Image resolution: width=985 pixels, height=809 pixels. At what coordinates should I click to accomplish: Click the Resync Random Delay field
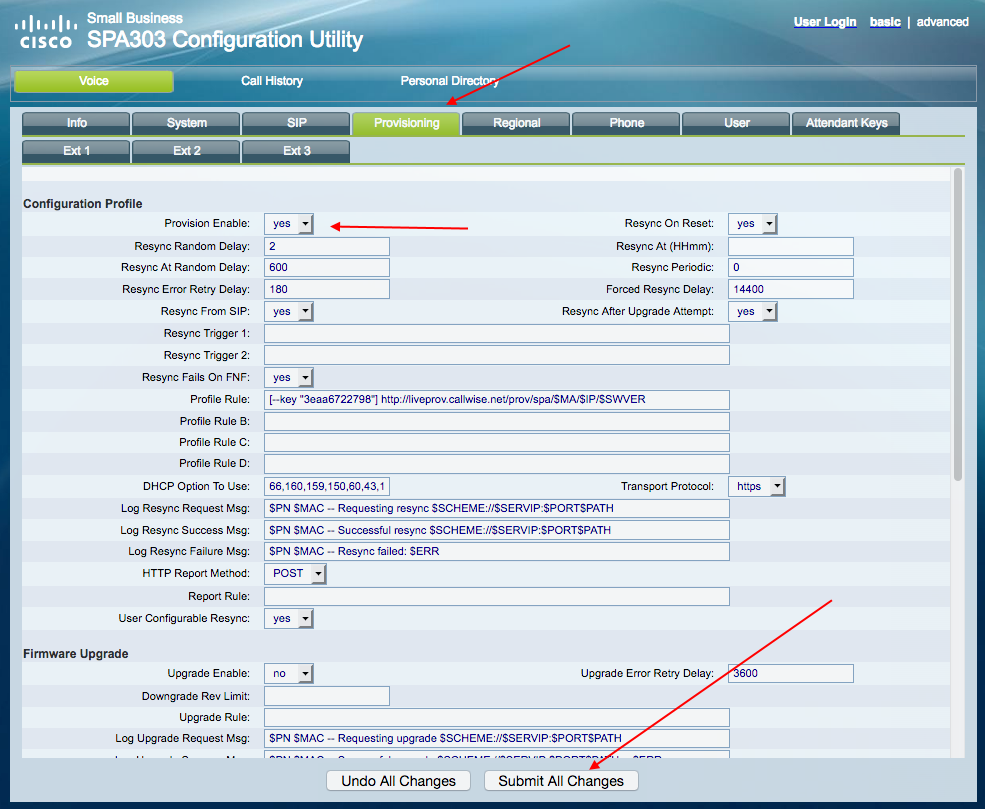pyautogui.click(x=327, y=246)
